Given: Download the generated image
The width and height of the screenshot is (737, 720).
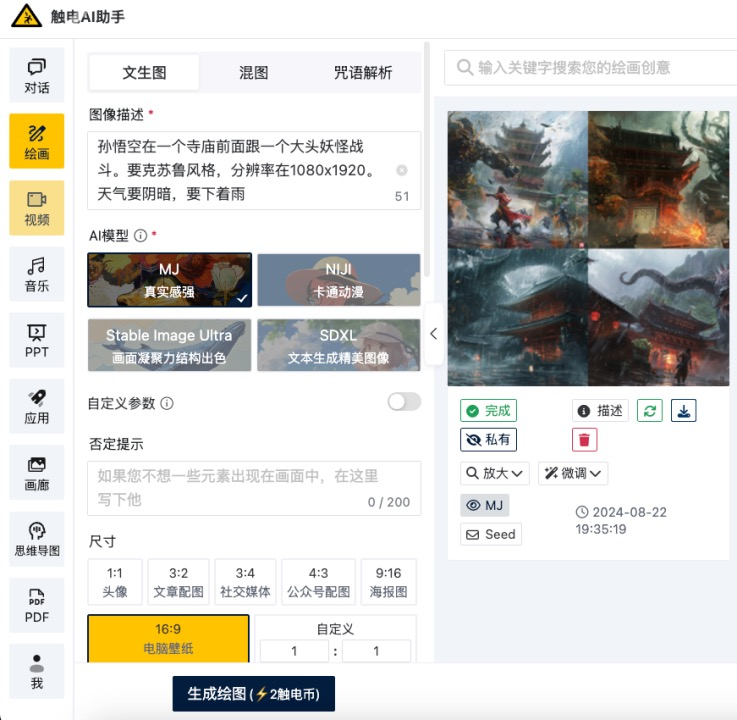Looking at the screenshot, I should (683, 411).
